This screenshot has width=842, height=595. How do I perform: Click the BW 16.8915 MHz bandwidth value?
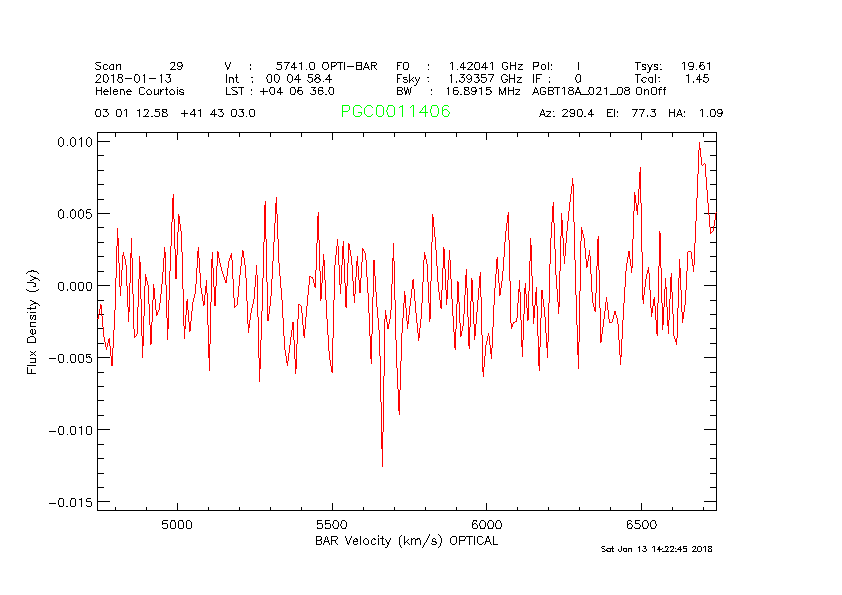pyautogui.click(x=483, y=91)
